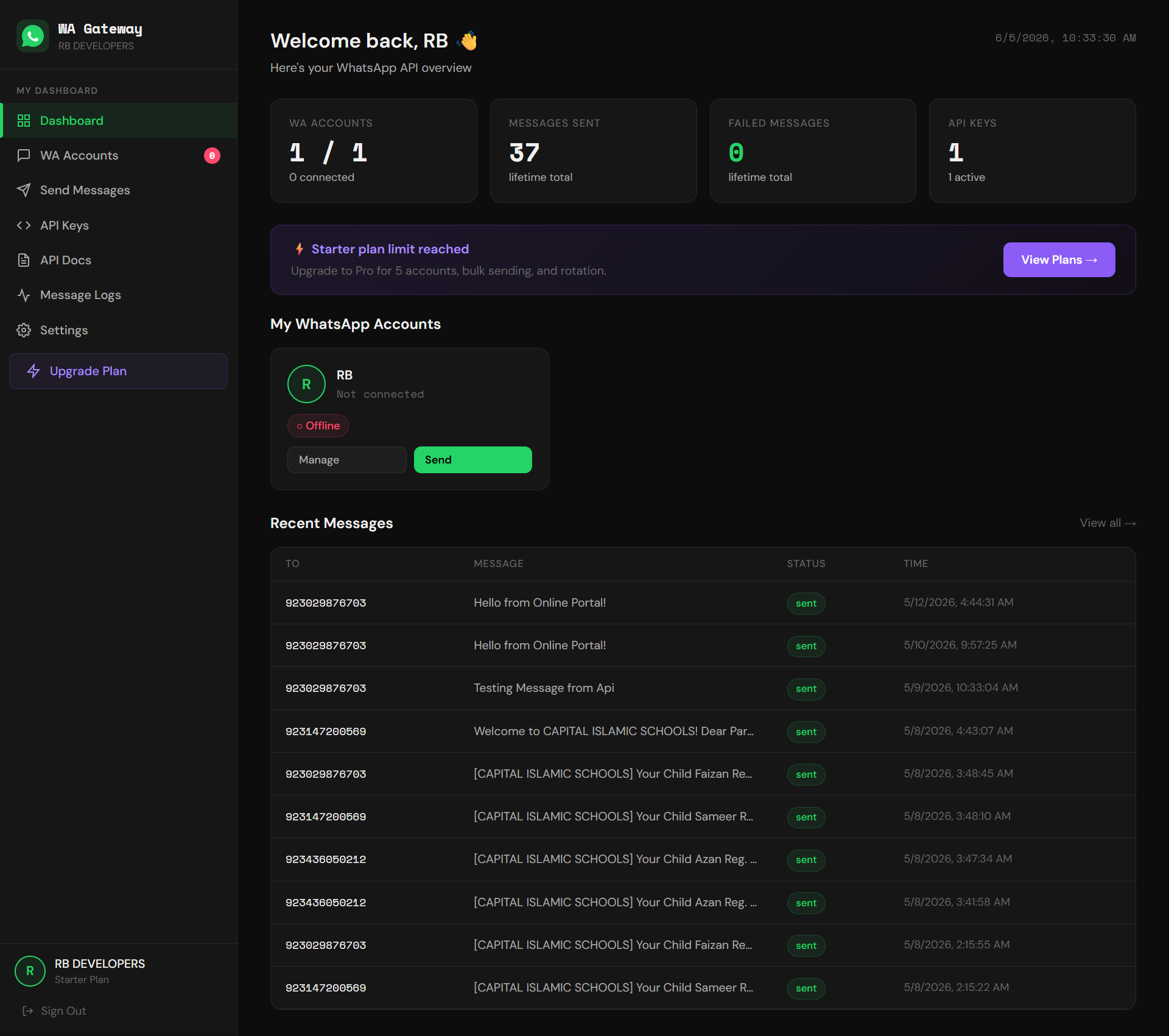The width and height of the screenshot is (1169, 1036).
Task: Click the timestamp 5/8/2026, 3:48:45 AM
Action: [958, 773]
